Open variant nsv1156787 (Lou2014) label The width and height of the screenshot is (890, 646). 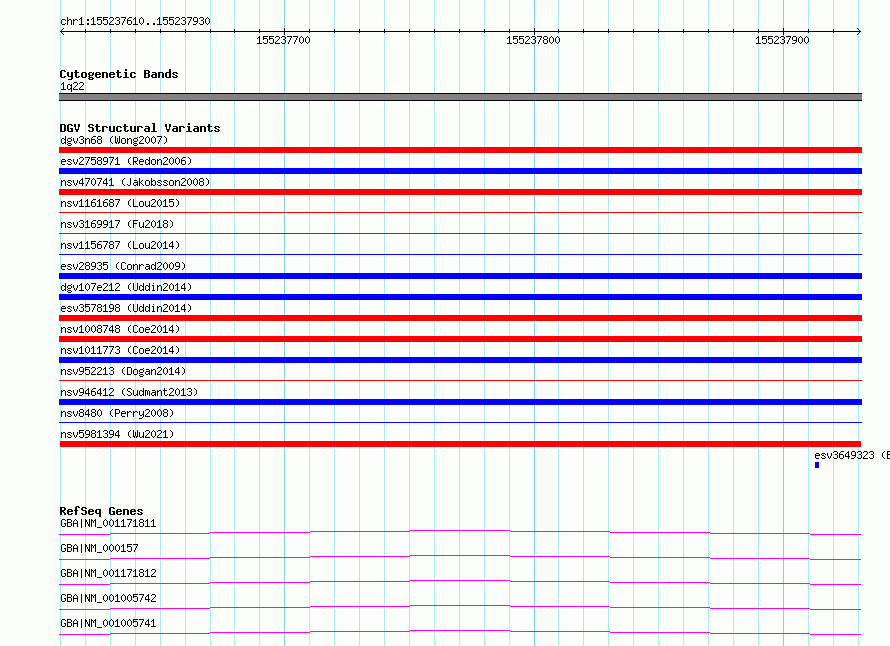120,245
